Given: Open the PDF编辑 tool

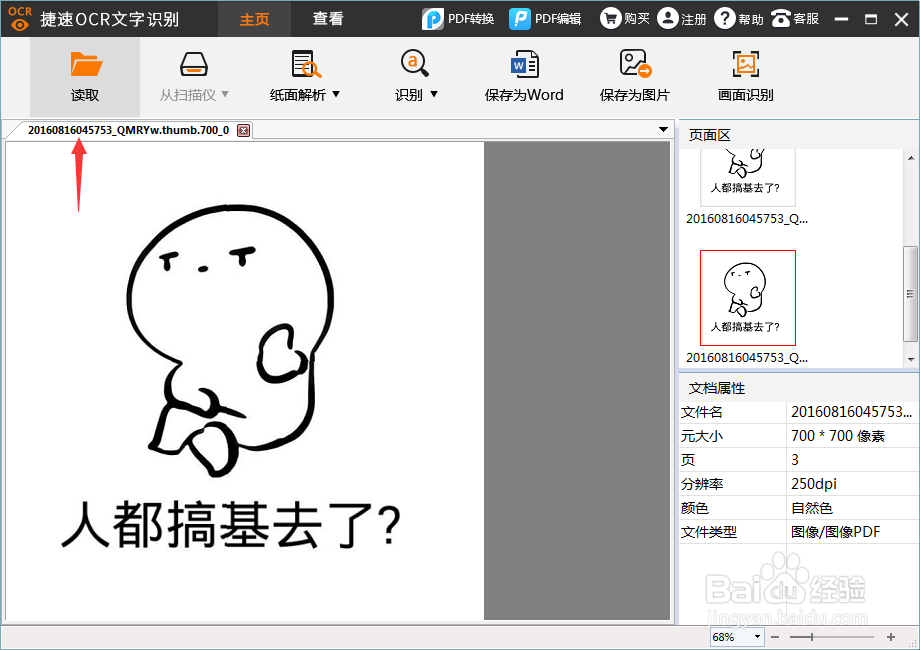Looking at the screenshot, I should [545, 19].
